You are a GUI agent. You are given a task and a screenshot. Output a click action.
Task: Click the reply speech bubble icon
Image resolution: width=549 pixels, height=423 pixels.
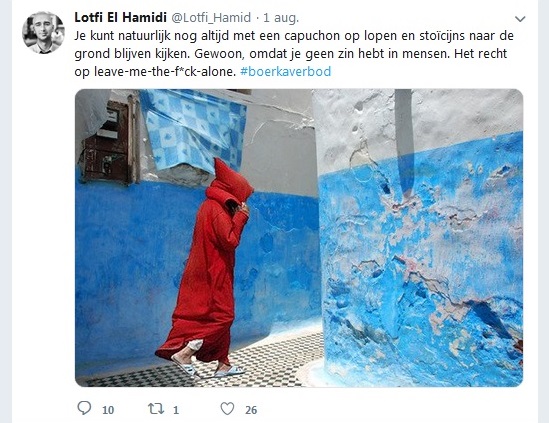[84, 408]
